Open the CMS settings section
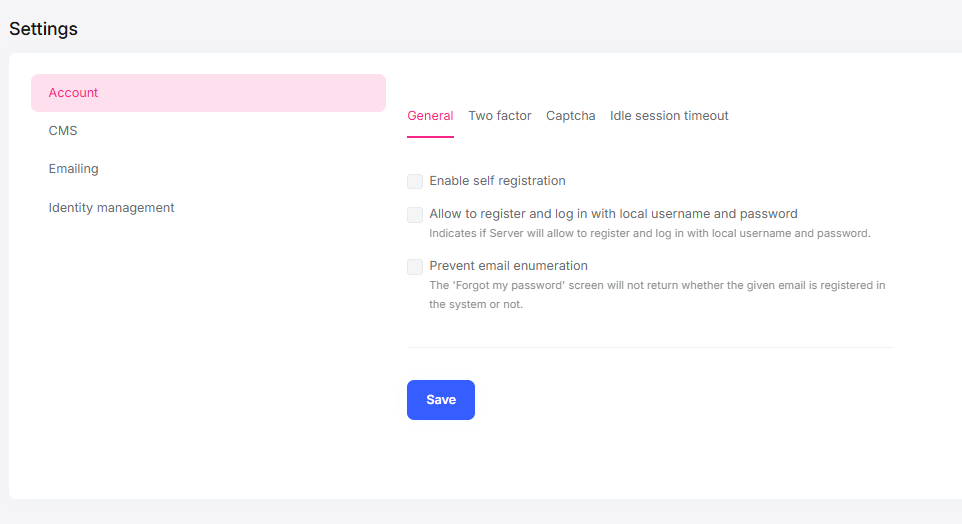Image resolution: width=962 pixels, height=524 pixels. [63, 131]
